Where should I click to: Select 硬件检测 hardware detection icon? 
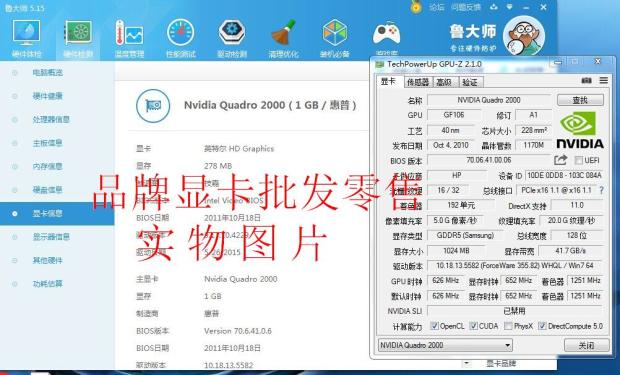[78, 39]
